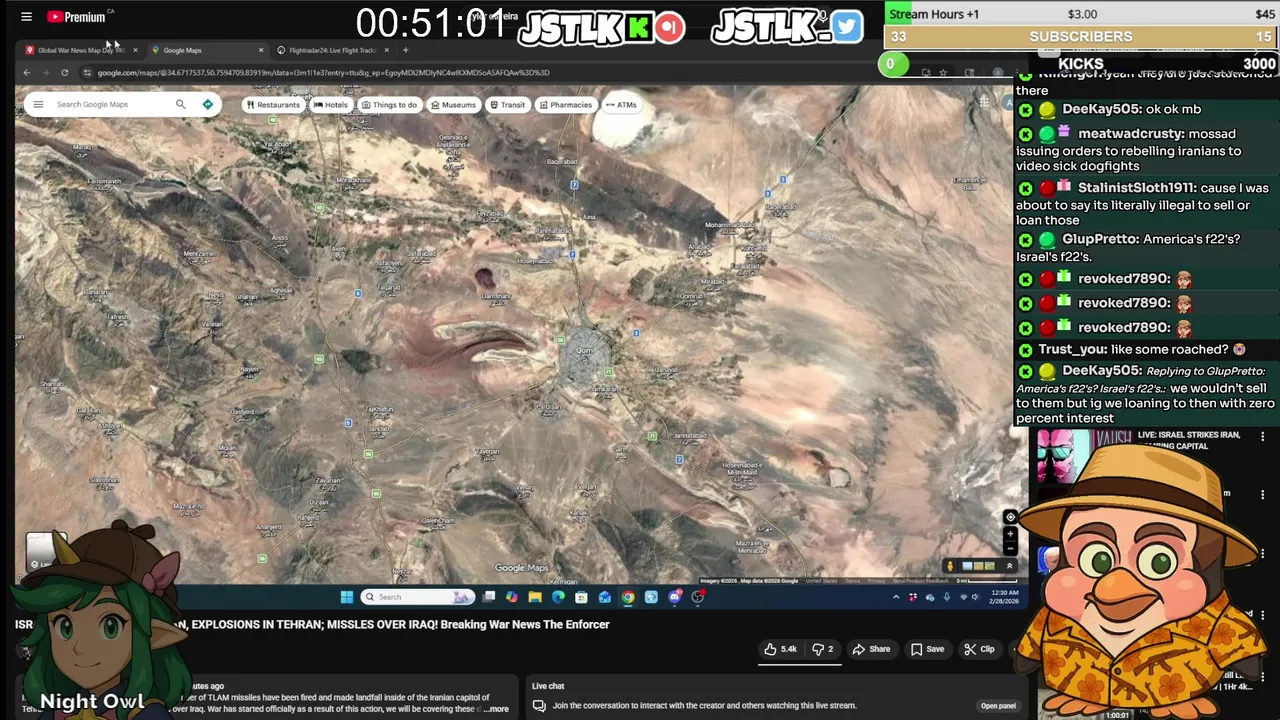Expand the map imagery layers strip
This screenshot has width=1280, height=720.
[x=1009, y=566]
